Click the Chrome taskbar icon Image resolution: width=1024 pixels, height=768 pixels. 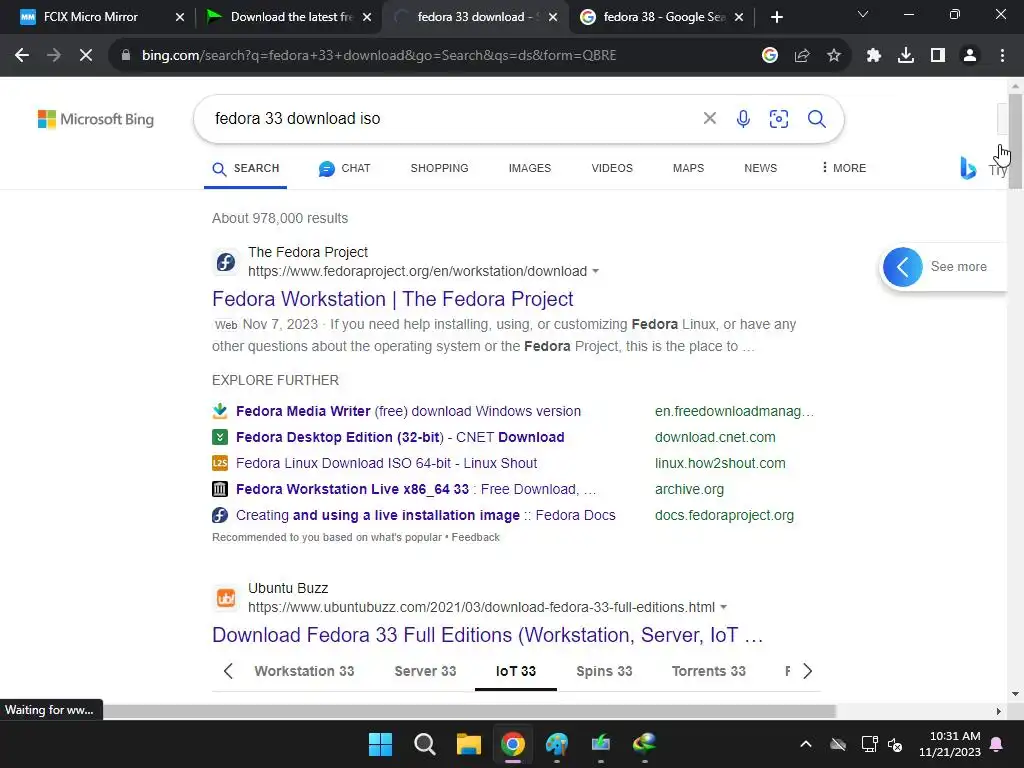click(513, 744)
